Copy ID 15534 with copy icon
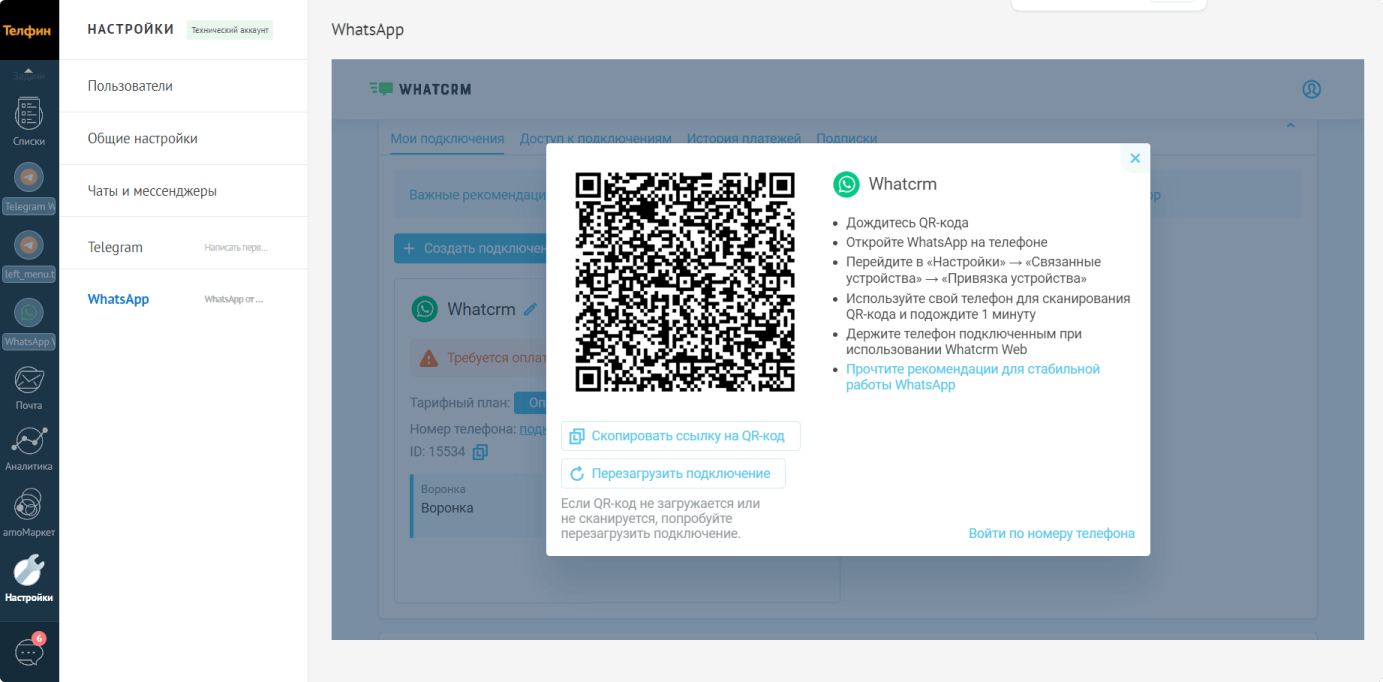The width and height of the screenshot is (1383, 682). (x=480, y=452)
